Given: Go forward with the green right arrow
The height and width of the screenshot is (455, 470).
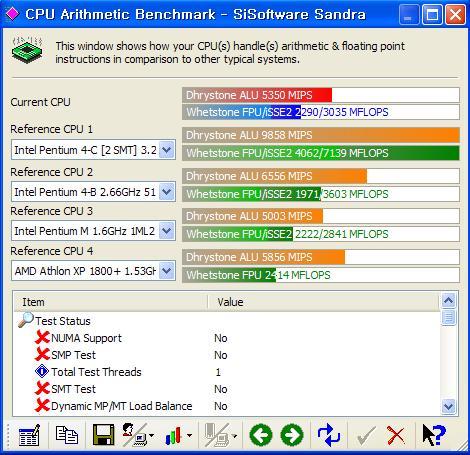Looking at the screenshot, I should (292, 435).
